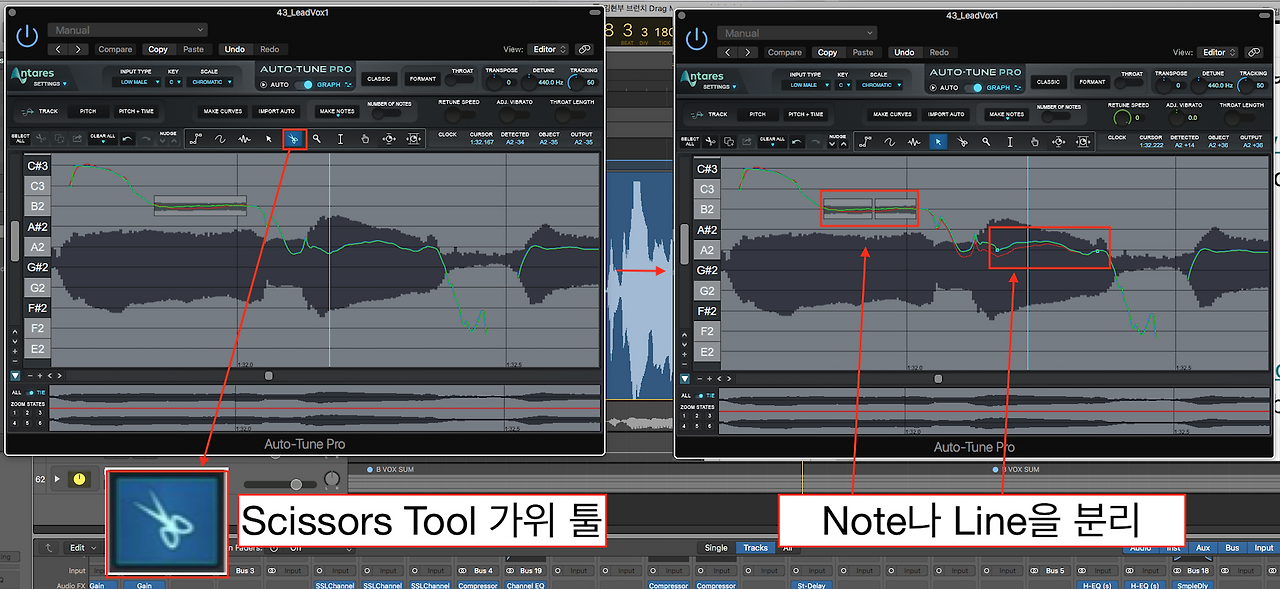
Task: Click Compare in the left window header
Action: pyautogui.click(x=115, y=49)
